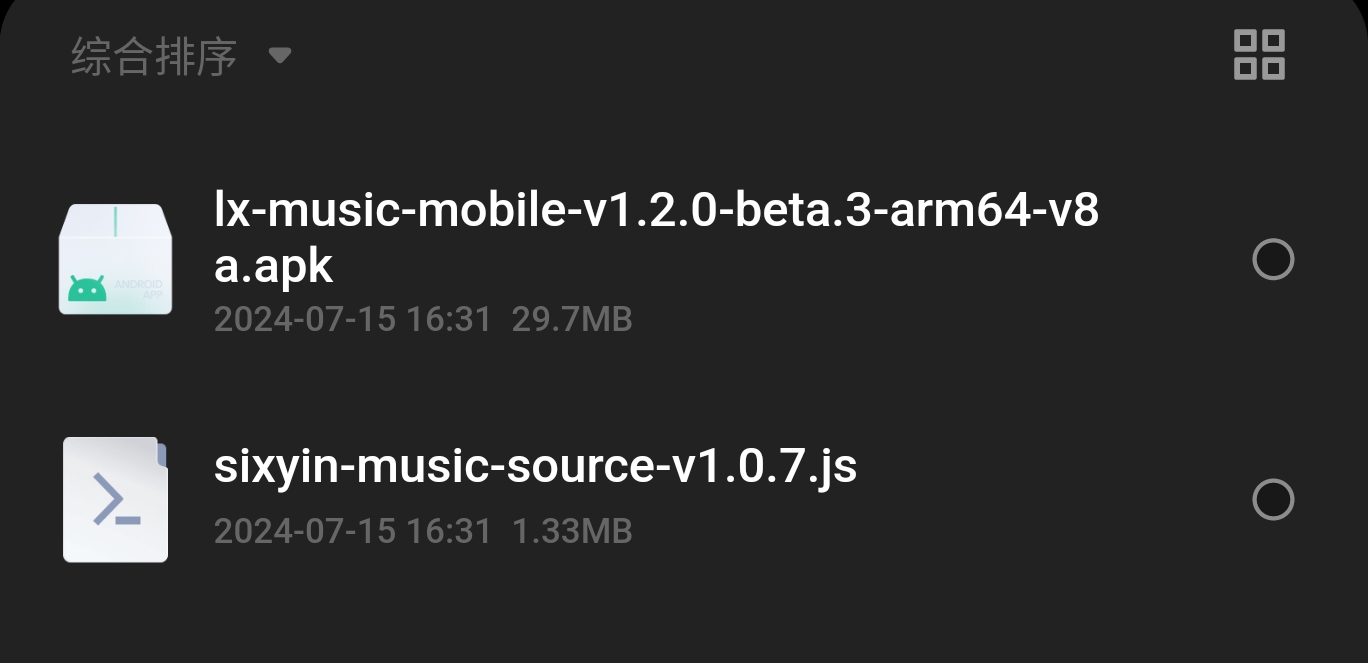Click the 29.7MB file size text
Image resolution: width=1368 pixels, height=663 pixels.
[572, 319]
